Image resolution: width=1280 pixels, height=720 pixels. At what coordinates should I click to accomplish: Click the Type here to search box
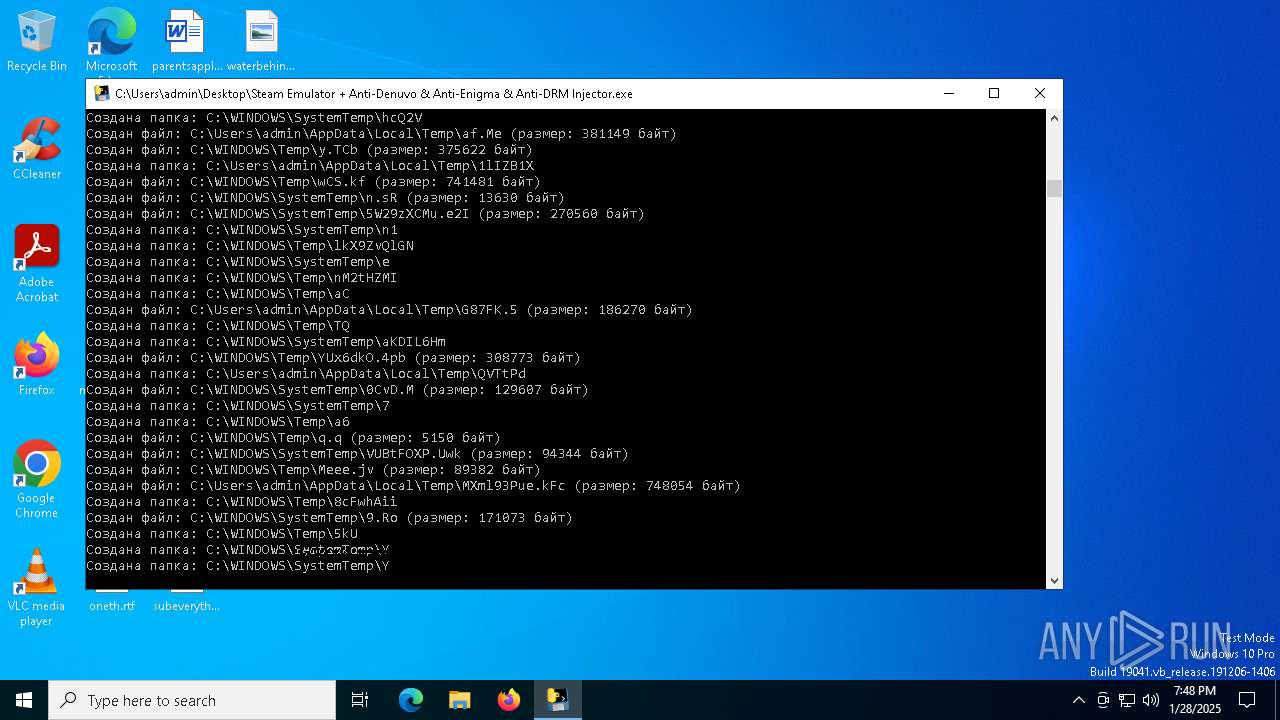click(x=192, y=700)
